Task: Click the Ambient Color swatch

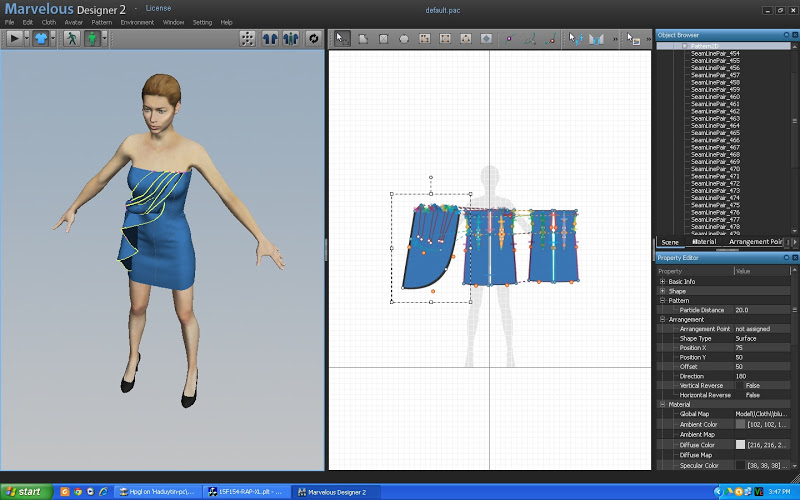Action: click(740, 424)
